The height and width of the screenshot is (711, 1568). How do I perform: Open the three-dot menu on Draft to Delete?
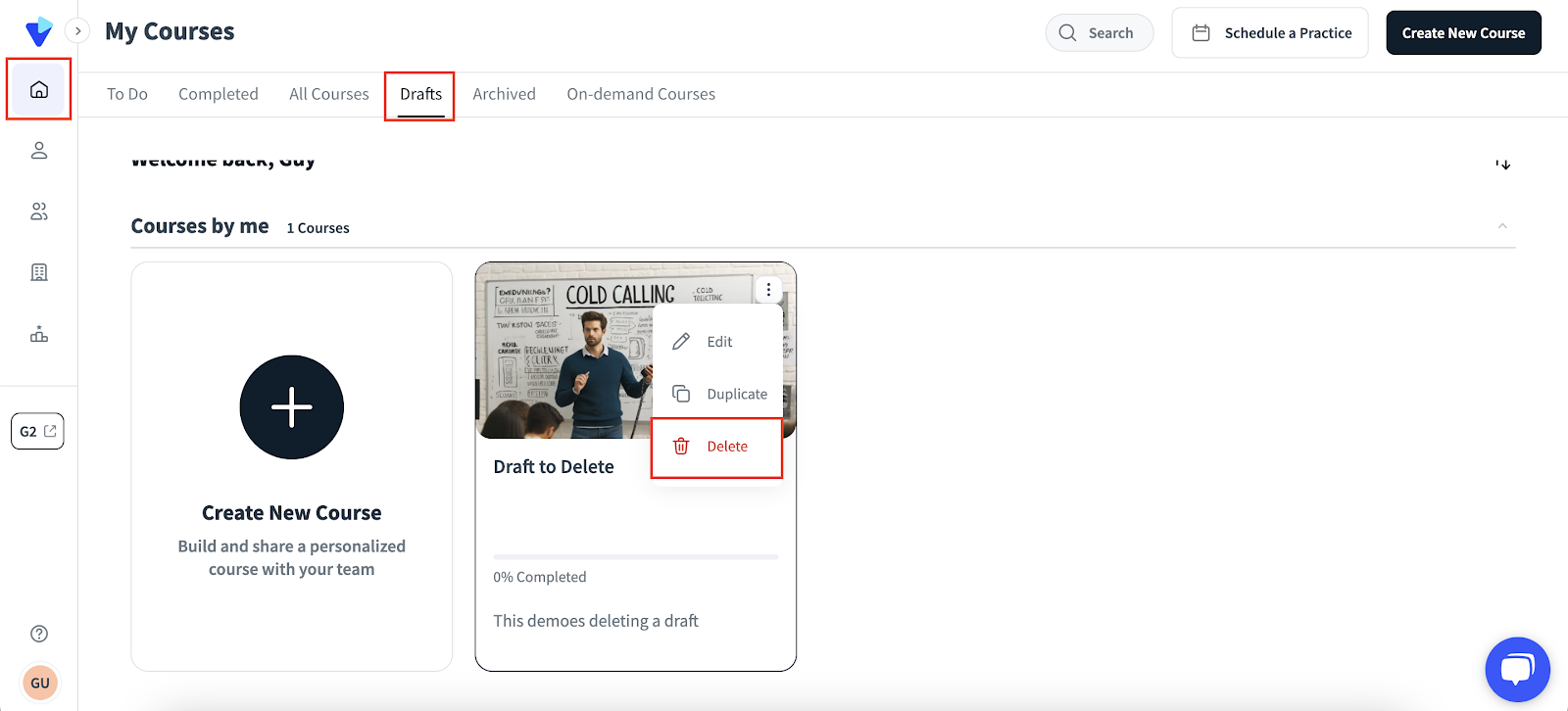click(768, 290)
